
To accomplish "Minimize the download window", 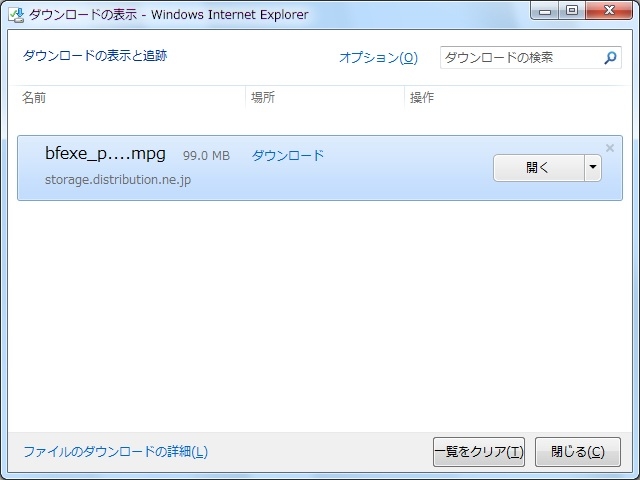I will pyautogui.click(x=545, y=11).
